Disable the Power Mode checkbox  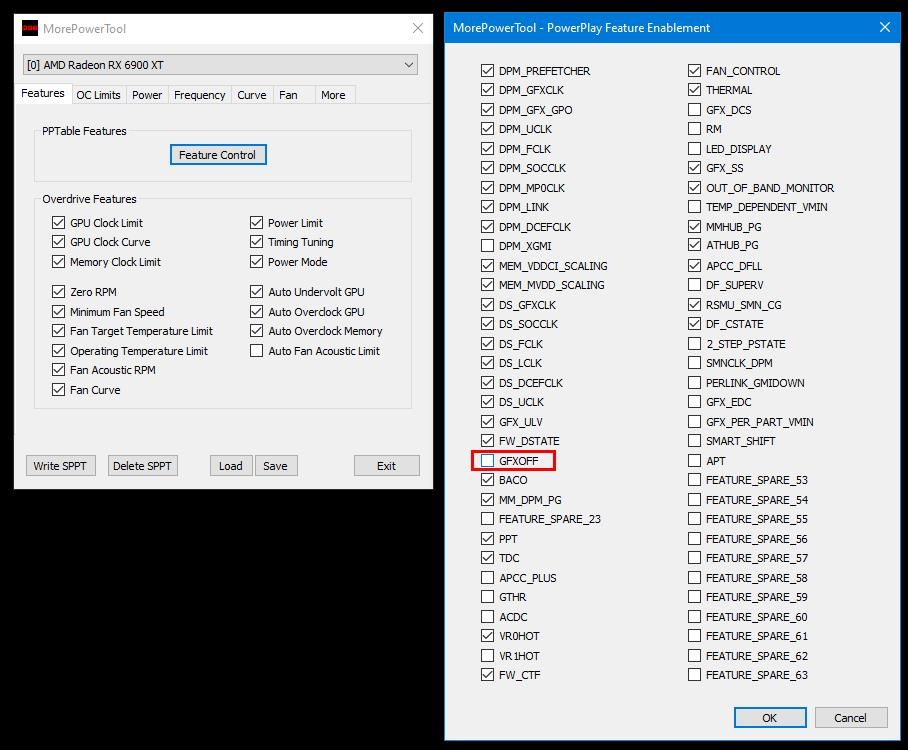[x=257, y=262]
